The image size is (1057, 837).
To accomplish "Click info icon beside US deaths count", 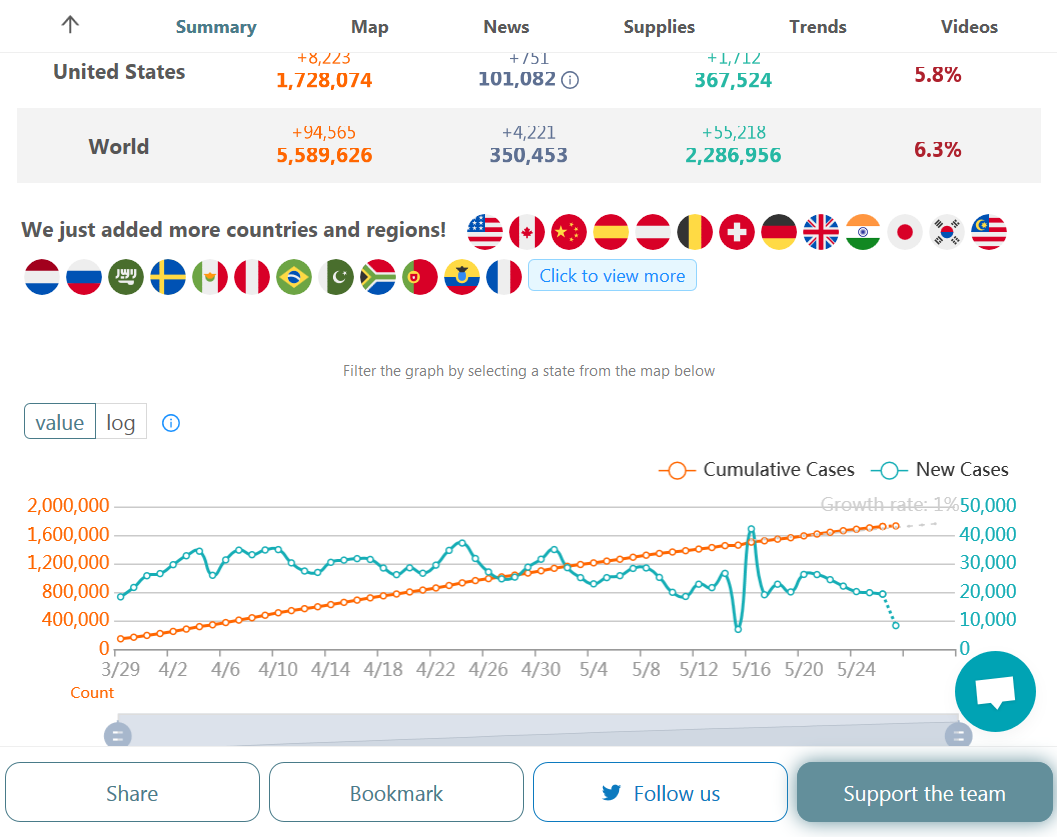I will click(570, 79).
